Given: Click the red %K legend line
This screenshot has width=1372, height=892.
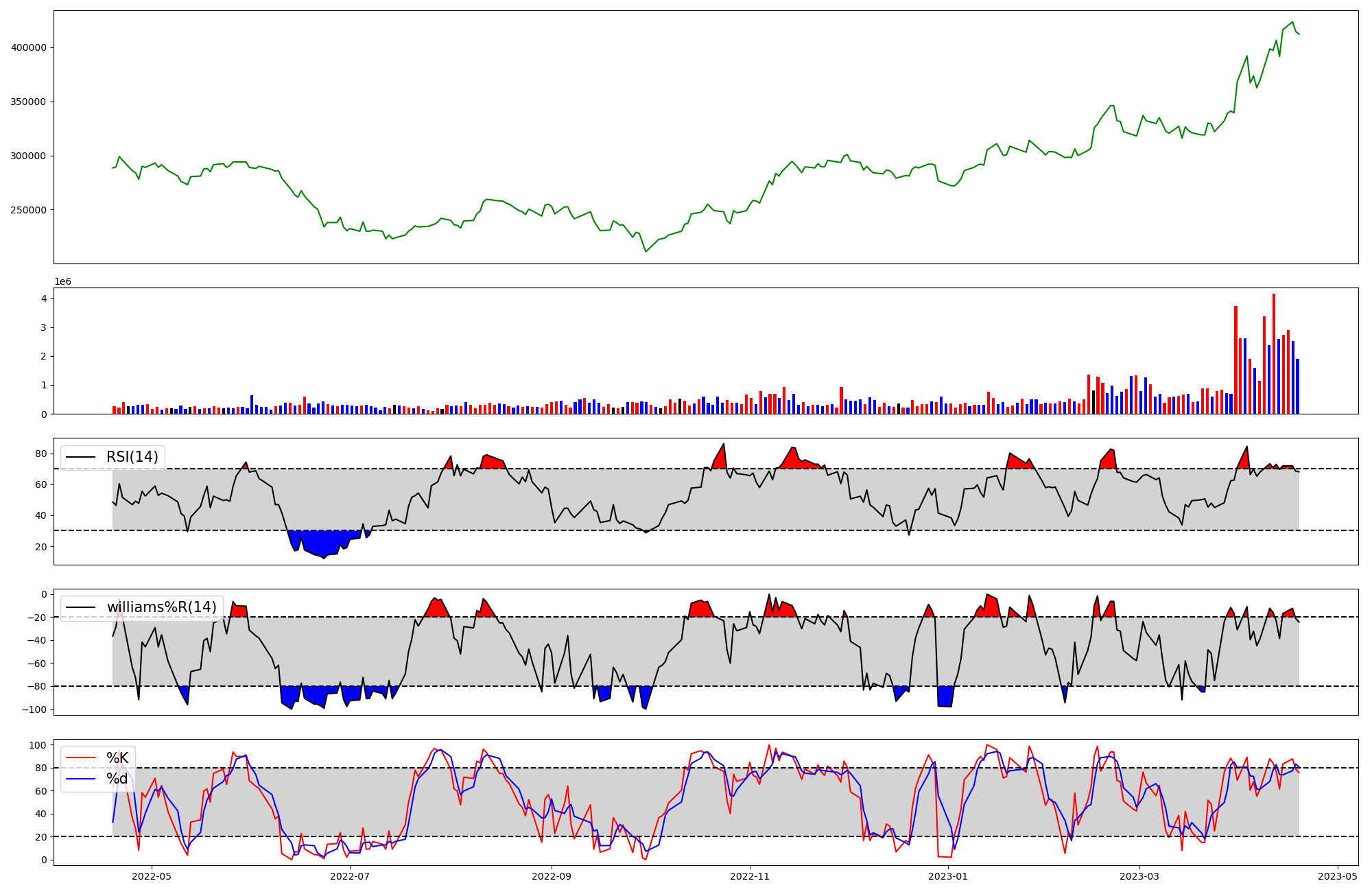Looking at the screenshot, I should click(80, 758).
